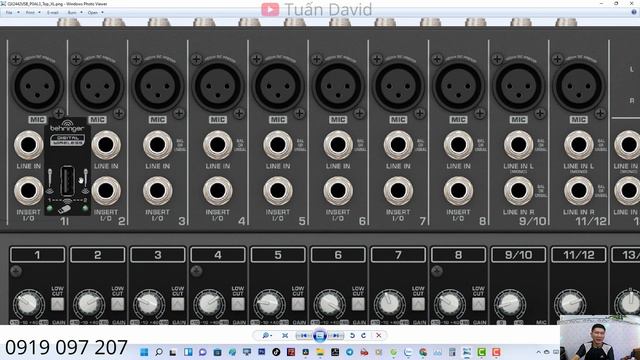The width and height of the screenshot is (640, 360).
Task: Open Photo Viewer help question-mark icon
Action: click(634, 12)
